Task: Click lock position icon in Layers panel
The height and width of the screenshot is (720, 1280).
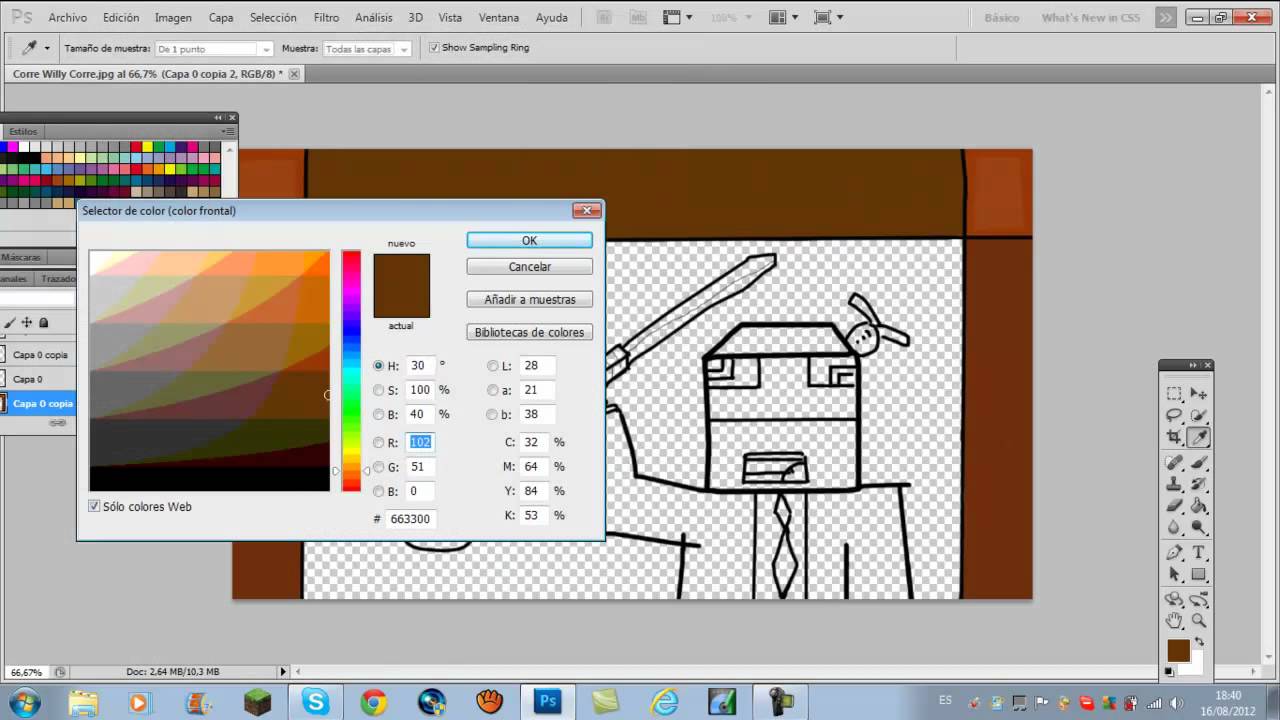Action: [x=27, y=323]
